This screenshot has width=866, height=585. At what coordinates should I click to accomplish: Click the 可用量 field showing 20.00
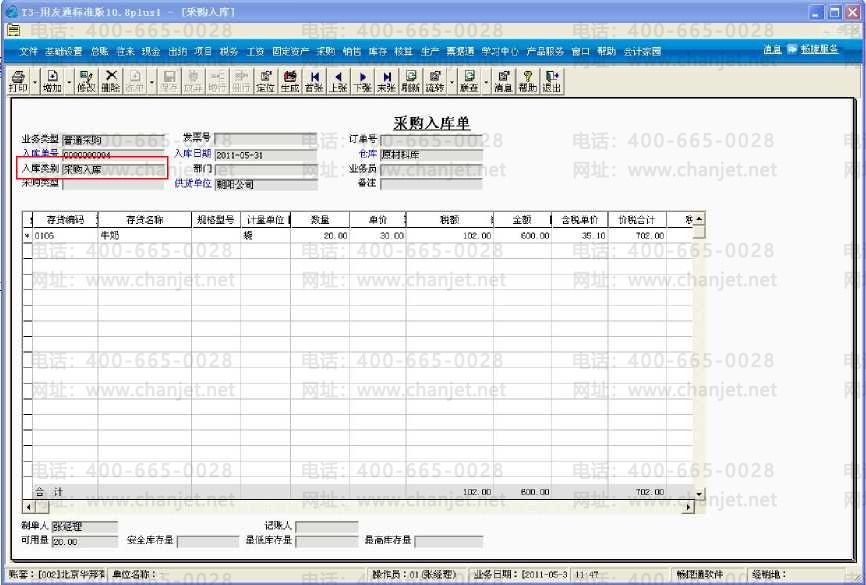tap(85, 542)
